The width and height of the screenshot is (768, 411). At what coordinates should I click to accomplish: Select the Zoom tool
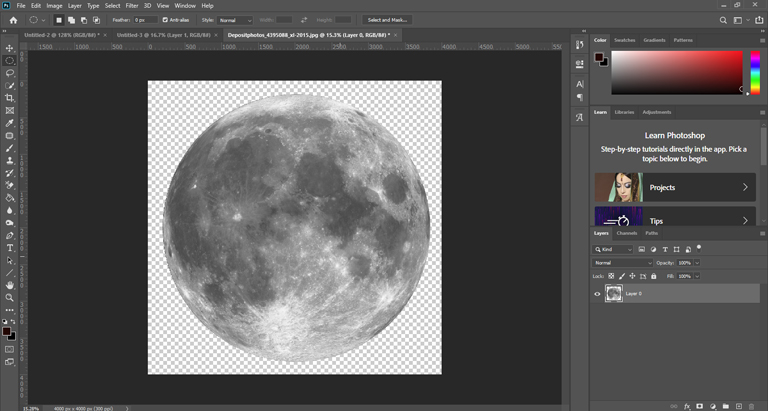(x=10, y=297)
